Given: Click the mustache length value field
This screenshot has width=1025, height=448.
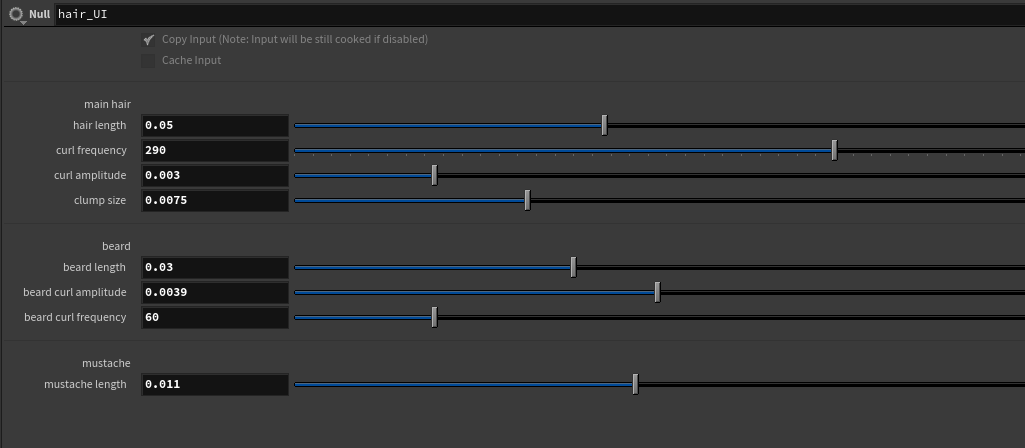Looking at the screenshot, I should click(x=215, y=385).
